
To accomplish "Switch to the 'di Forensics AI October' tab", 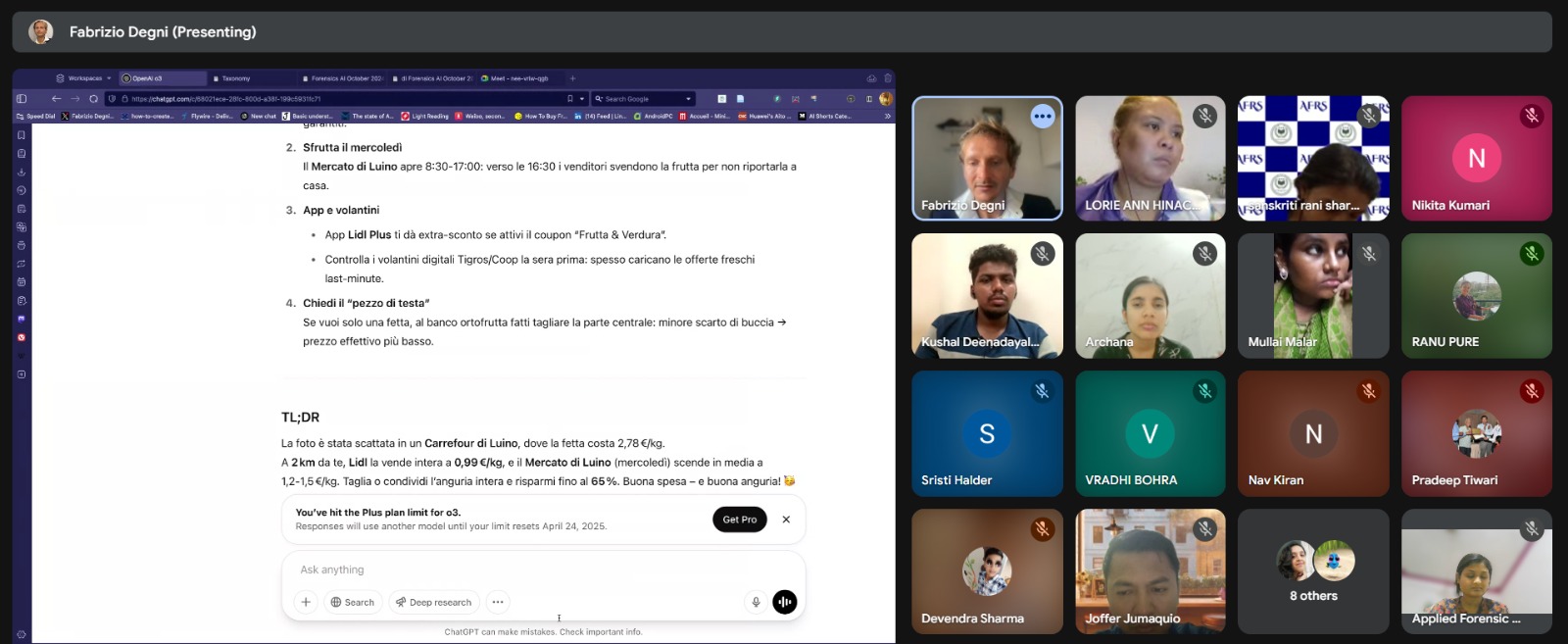I will [431, 78].
